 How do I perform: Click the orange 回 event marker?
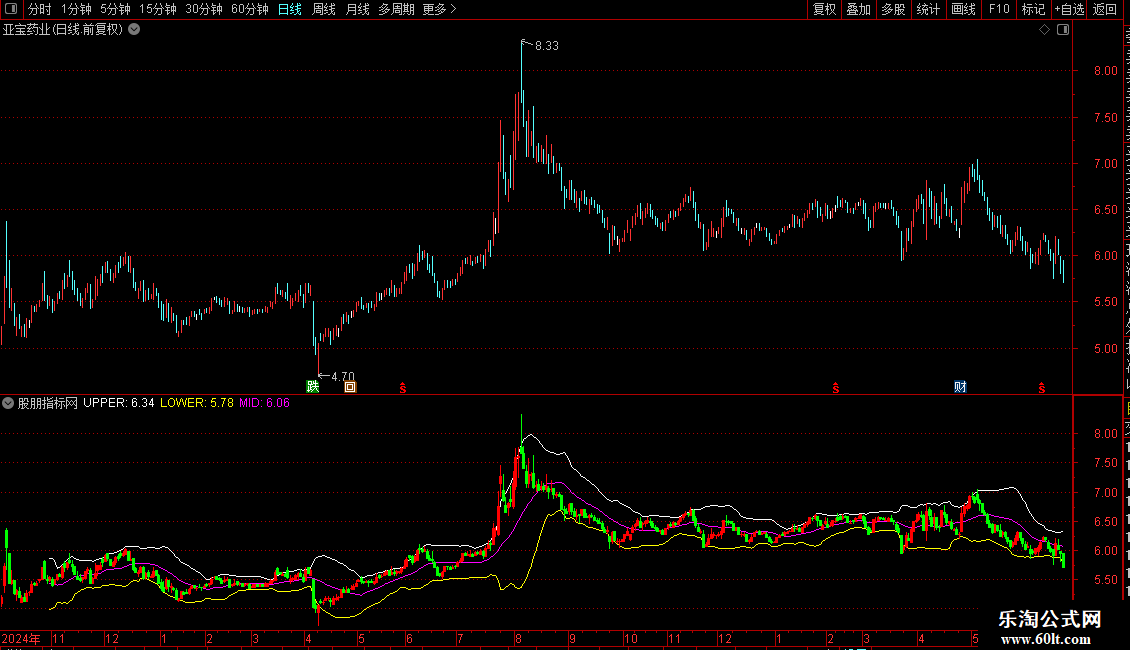350,387
